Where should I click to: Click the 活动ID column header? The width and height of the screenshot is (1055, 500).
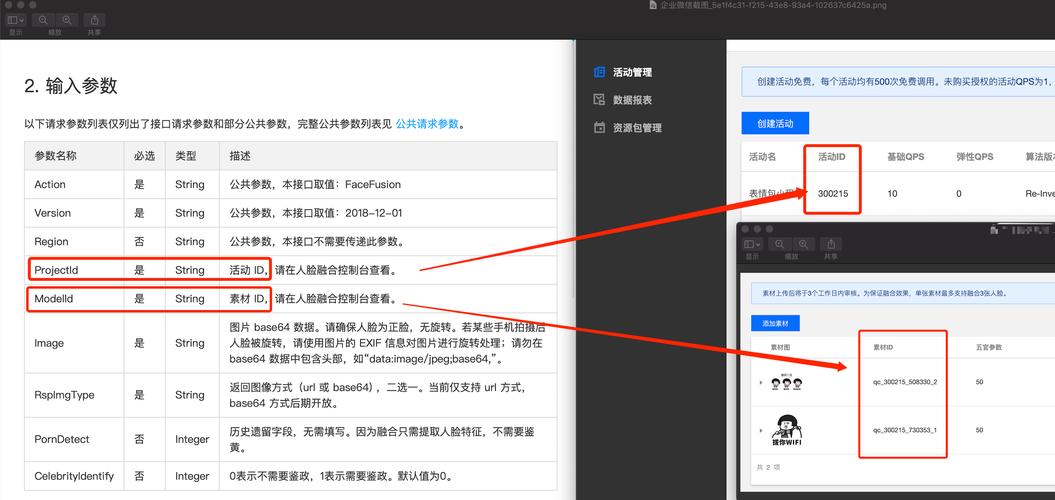(832, 156)
